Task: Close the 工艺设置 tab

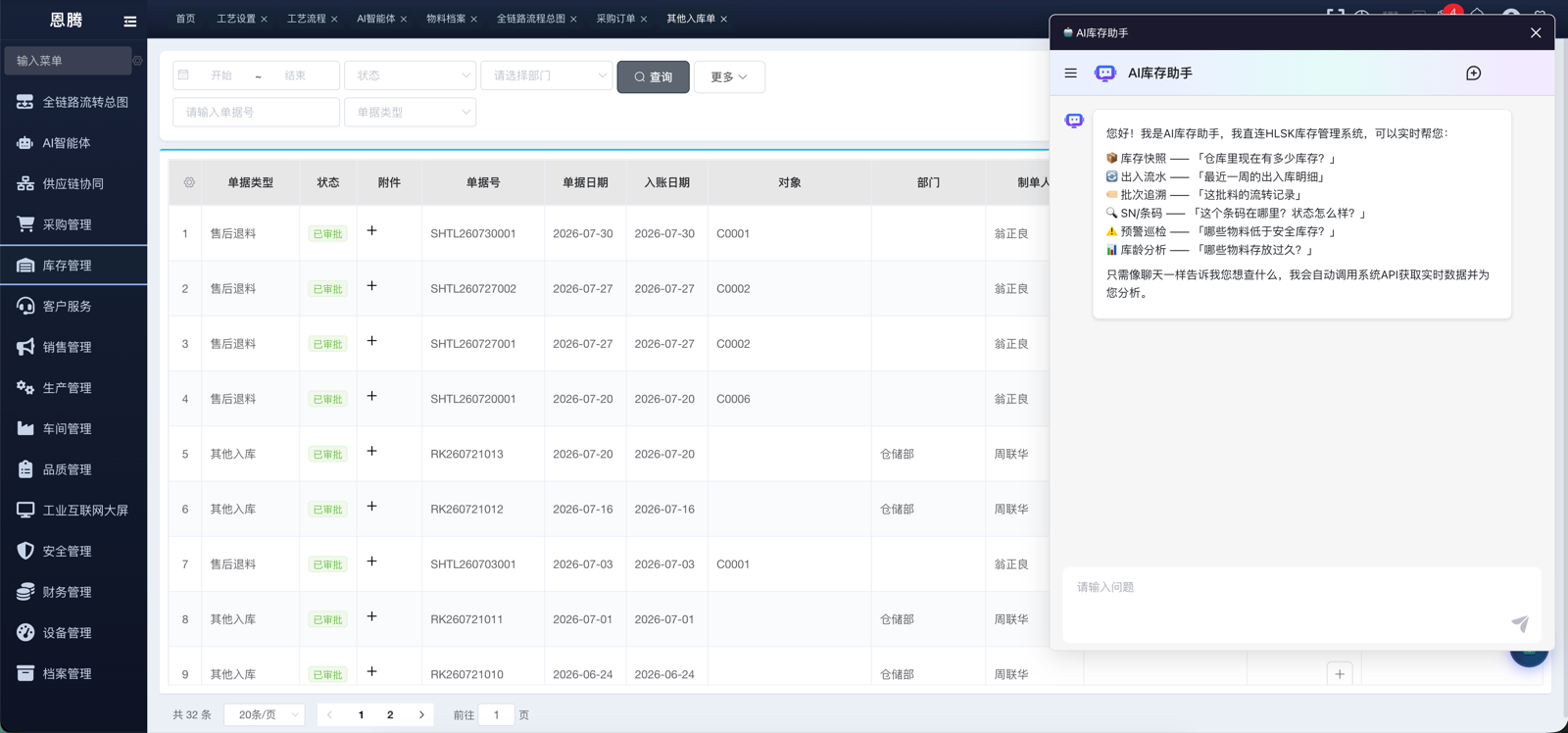Action: tap(264, 20)
